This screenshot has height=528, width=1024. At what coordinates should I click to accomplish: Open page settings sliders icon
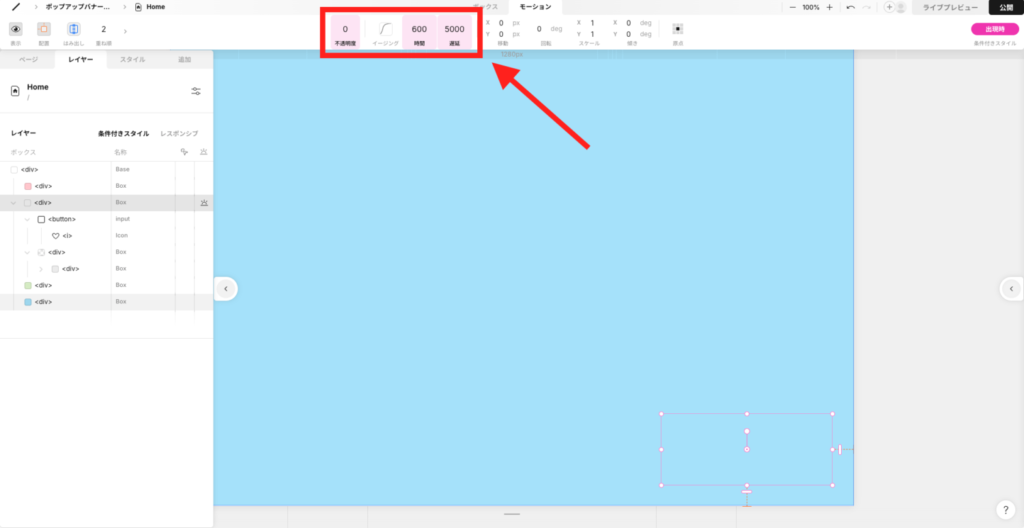[x=196, y=91]
